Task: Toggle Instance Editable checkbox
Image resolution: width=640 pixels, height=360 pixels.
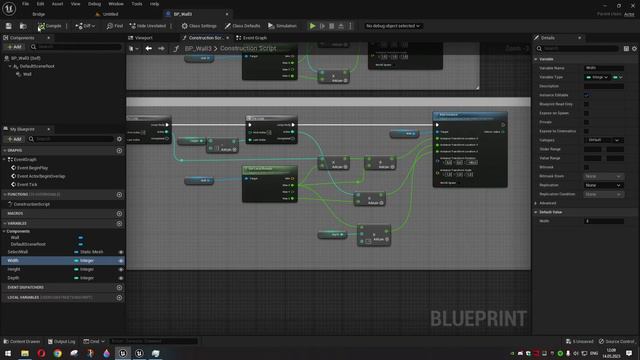Action: pos(587,95)
